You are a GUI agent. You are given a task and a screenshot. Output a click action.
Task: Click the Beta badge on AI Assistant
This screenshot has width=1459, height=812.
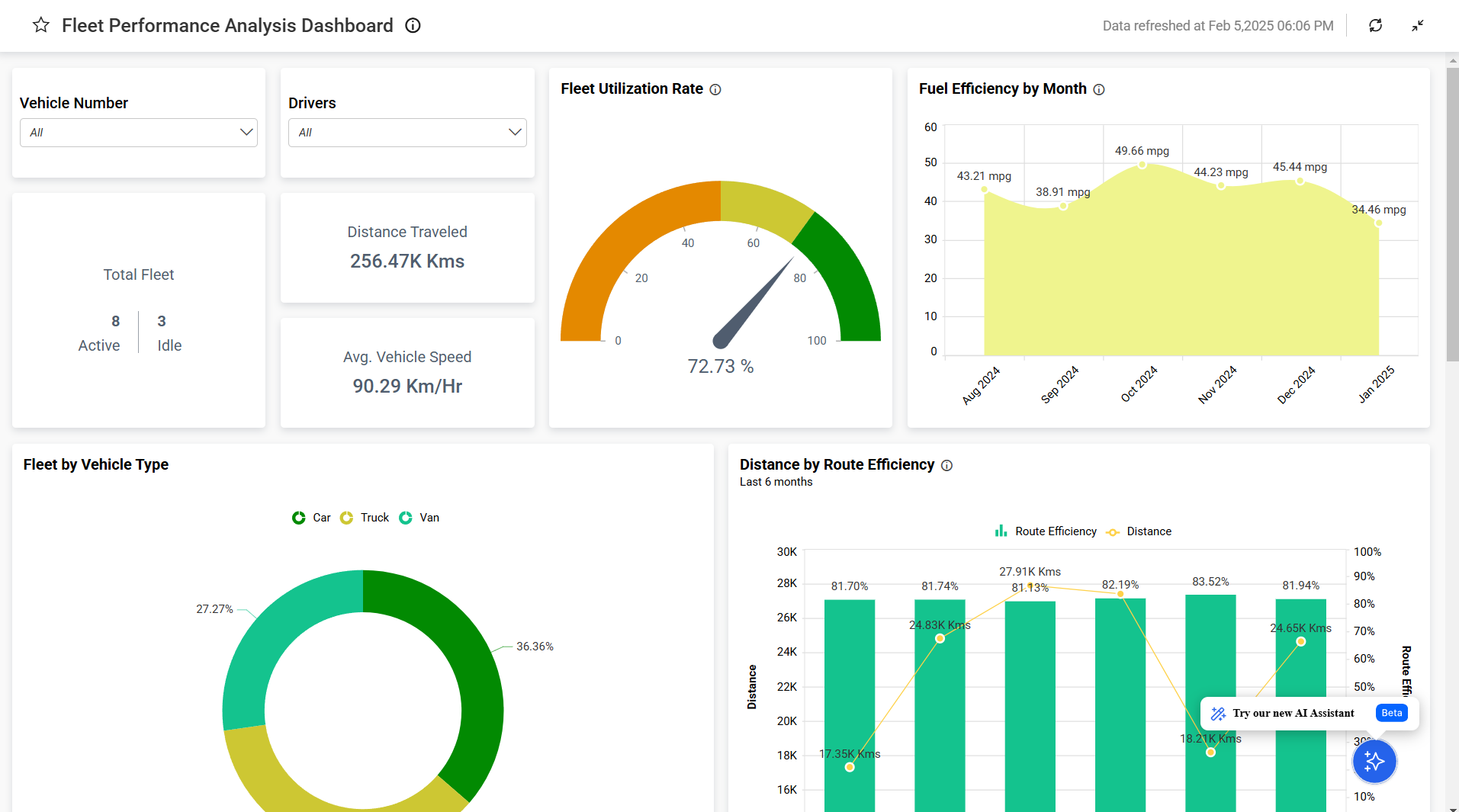tap(1390, 713)
